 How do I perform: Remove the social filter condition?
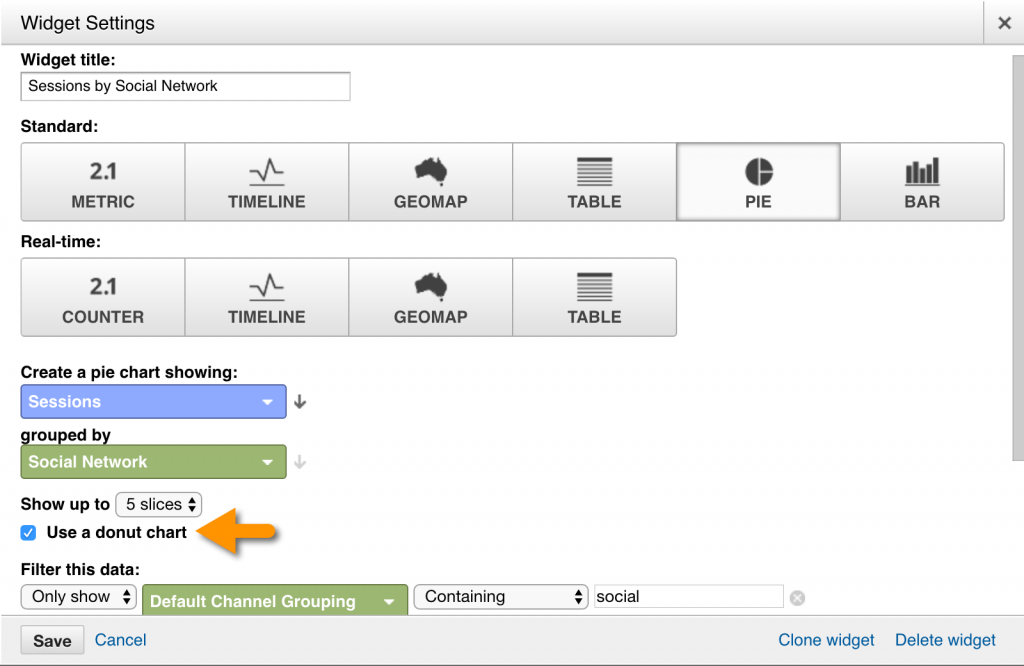(x=797, y=597)
